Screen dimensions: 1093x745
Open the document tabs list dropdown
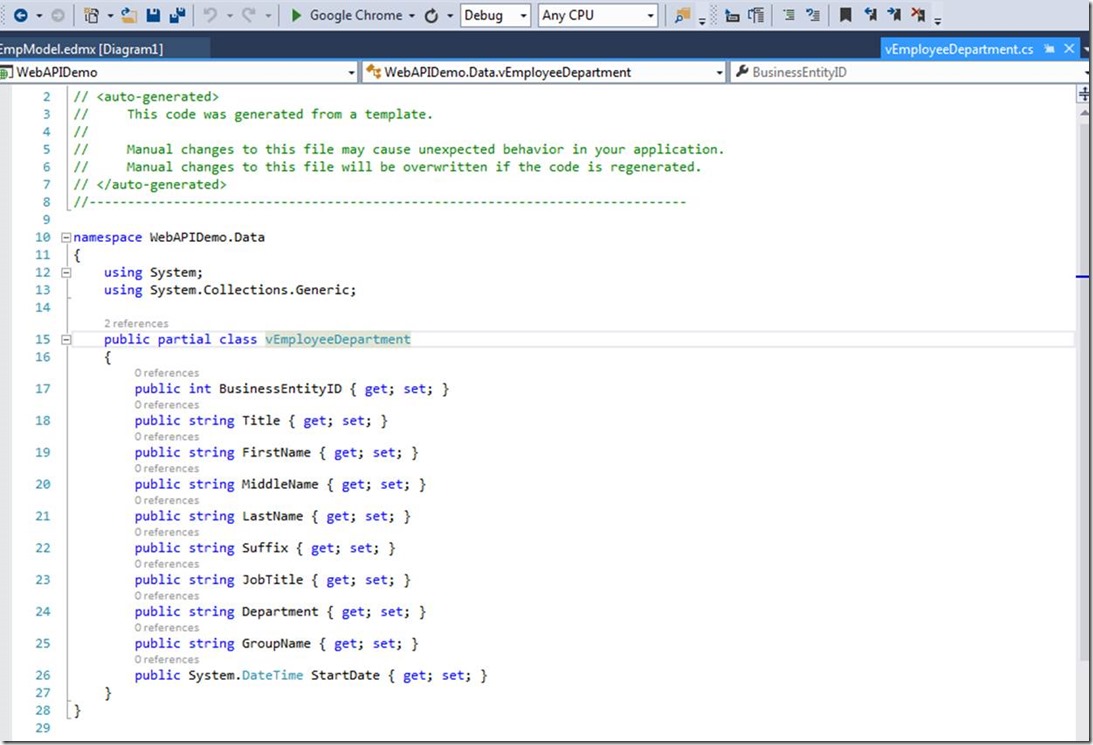click(1086, 49)
